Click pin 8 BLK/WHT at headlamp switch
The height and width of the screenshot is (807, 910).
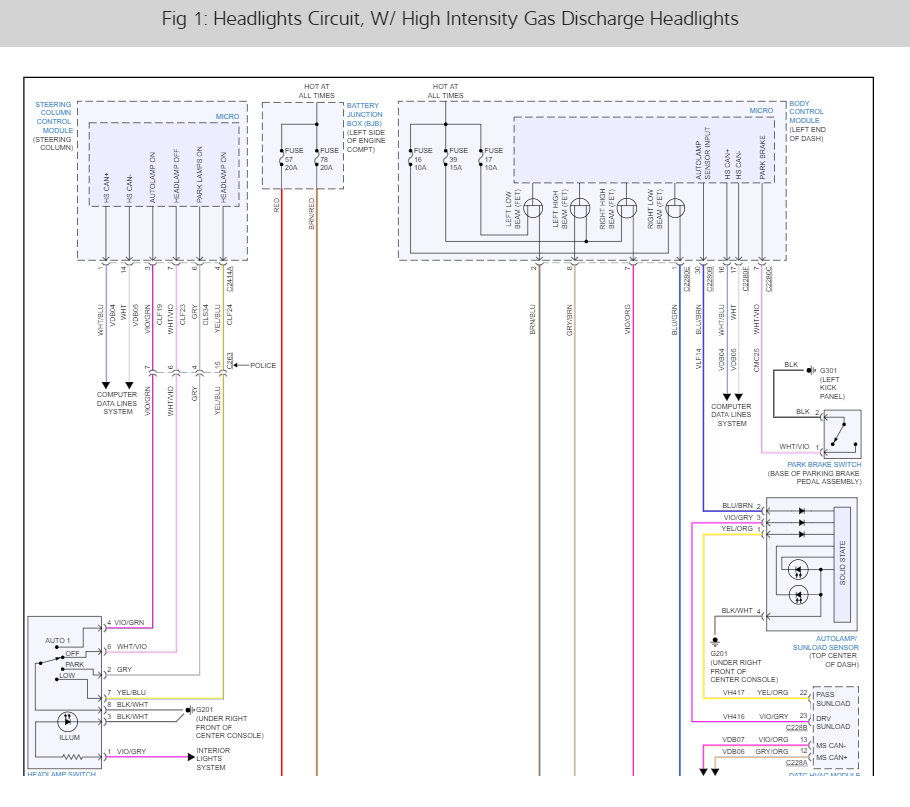128,704
